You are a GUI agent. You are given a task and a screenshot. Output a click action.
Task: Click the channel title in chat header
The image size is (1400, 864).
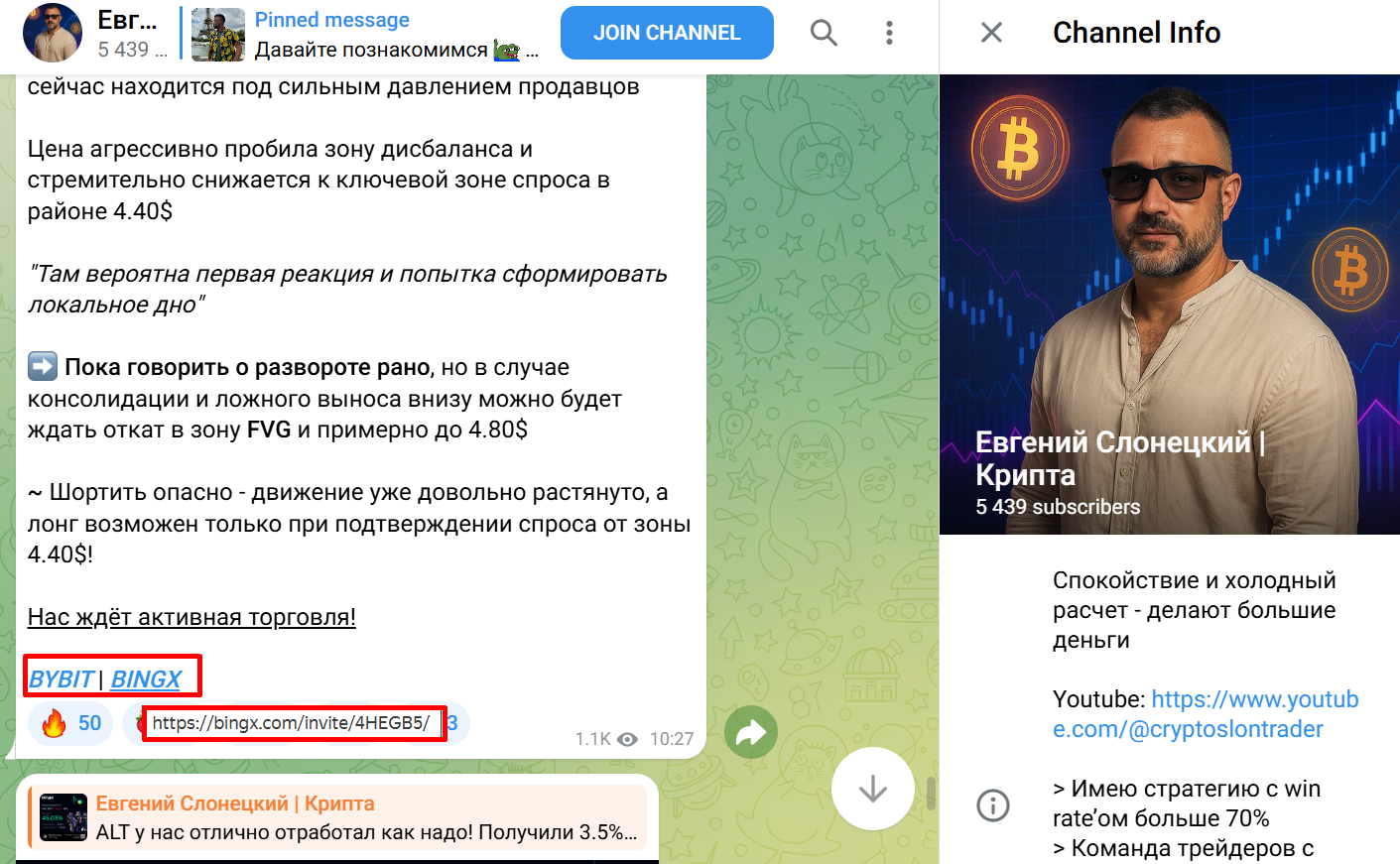(x=127, y=20)
